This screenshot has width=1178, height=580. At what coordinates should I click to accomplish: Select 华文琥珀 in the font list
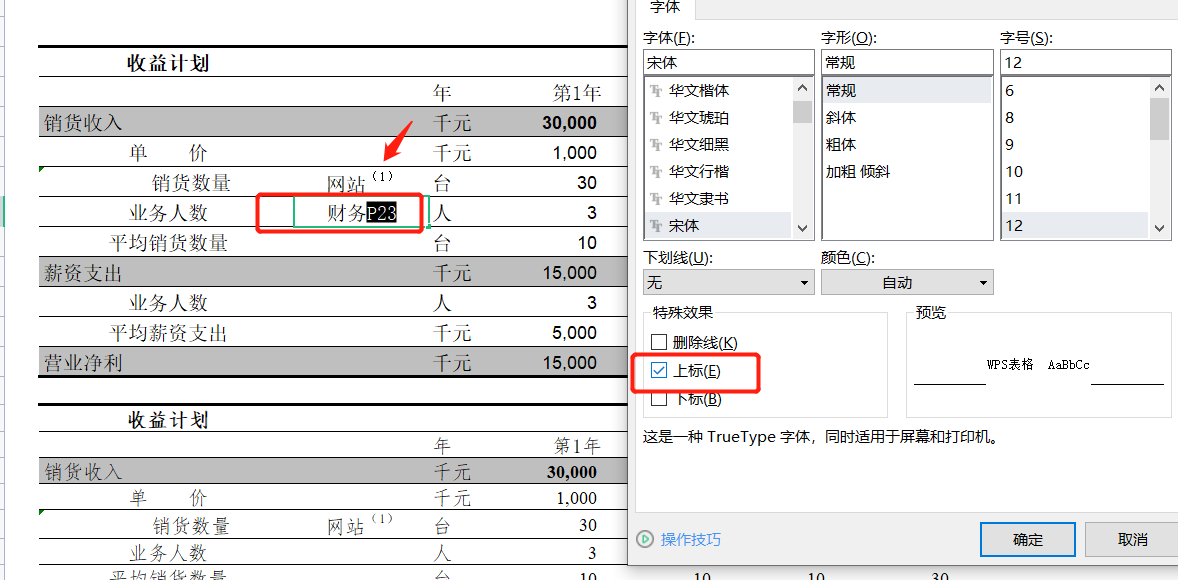pos(699,118)
